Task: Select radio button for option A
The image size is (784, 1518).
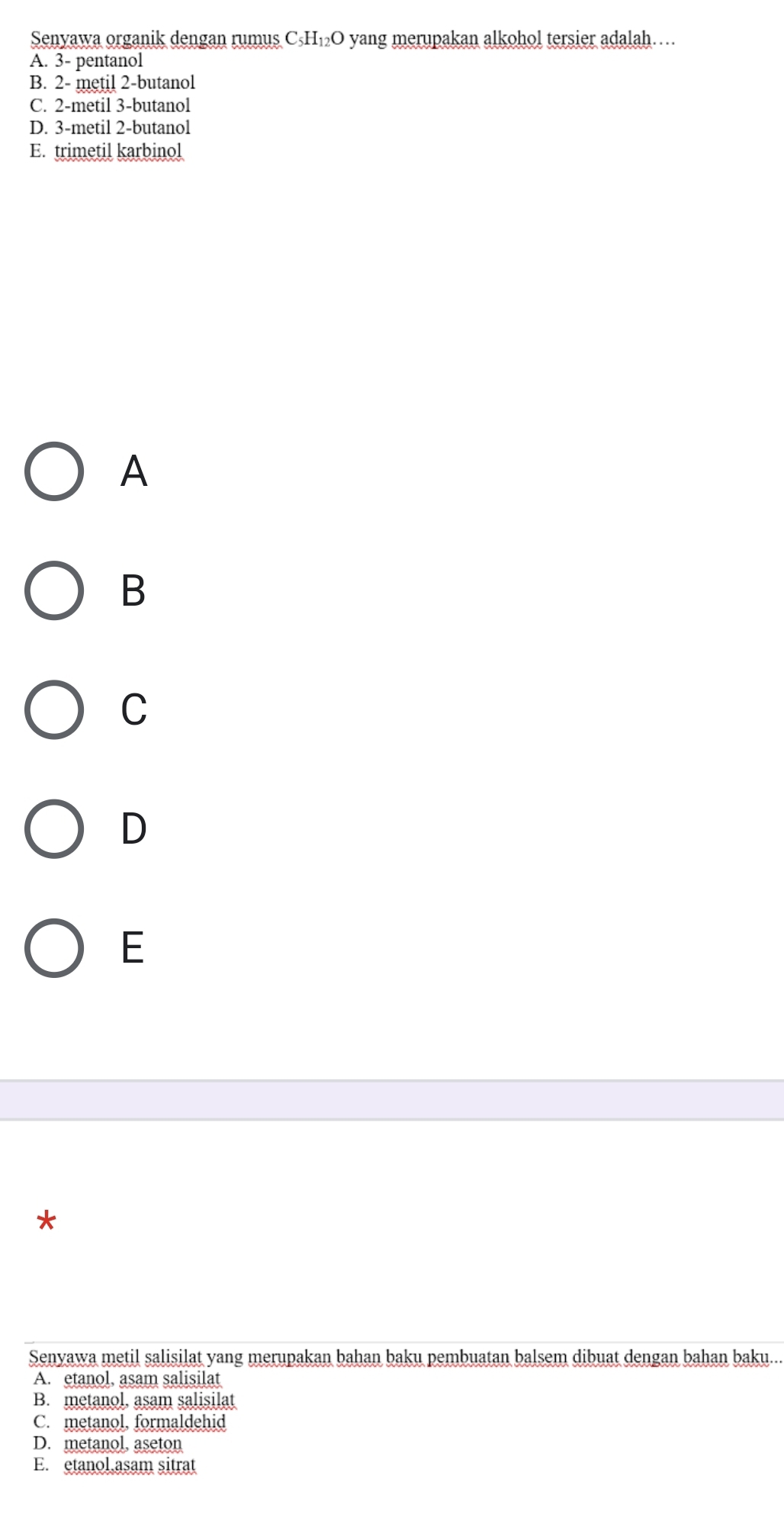Action: 54,471
